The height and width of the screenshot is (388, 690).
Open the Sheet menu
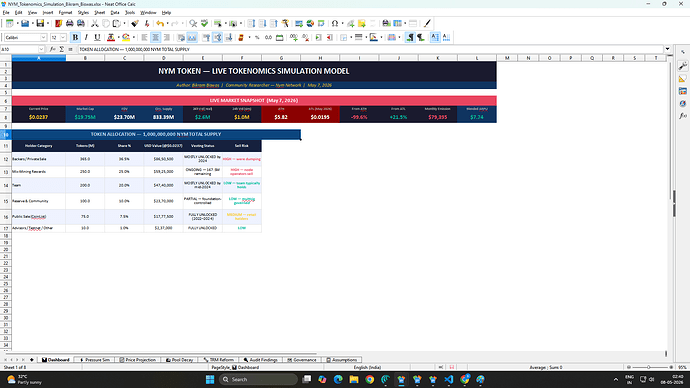[x=99, y=13]
